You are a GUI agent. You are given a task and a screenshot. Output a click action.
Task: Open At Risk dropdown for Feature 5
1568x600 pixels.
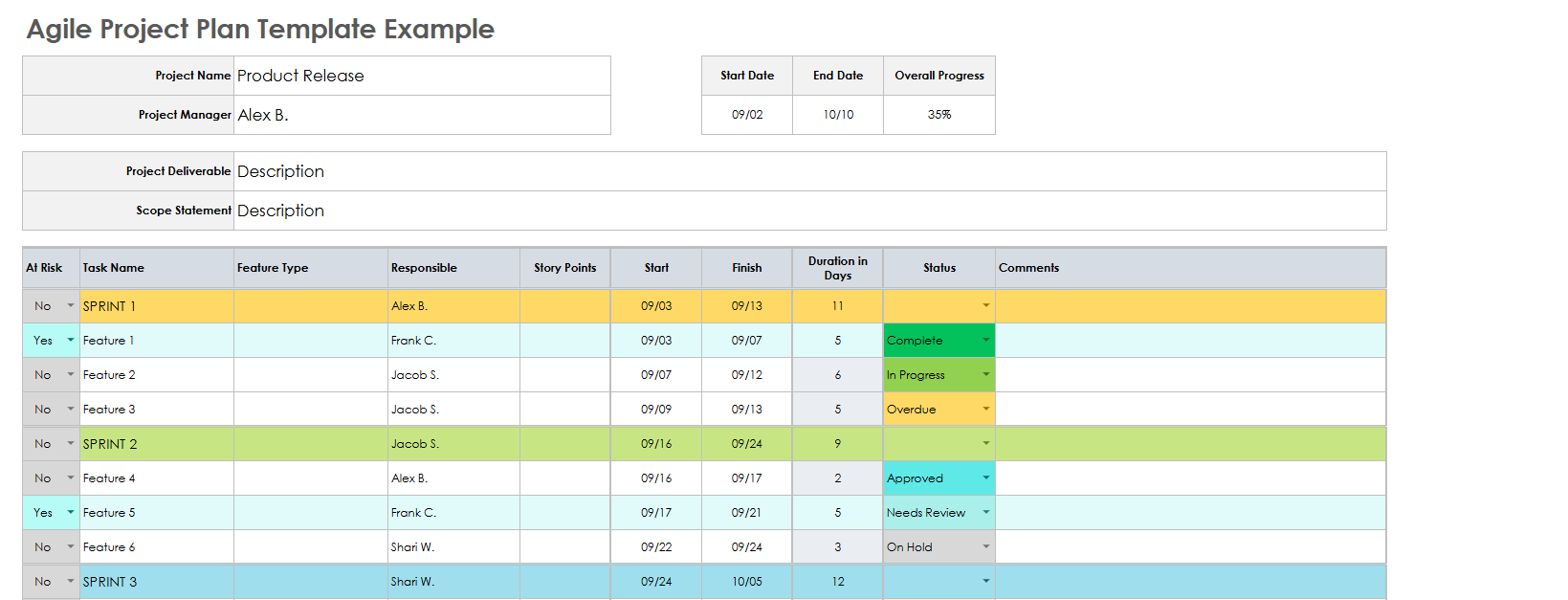(x=70, y=513)
